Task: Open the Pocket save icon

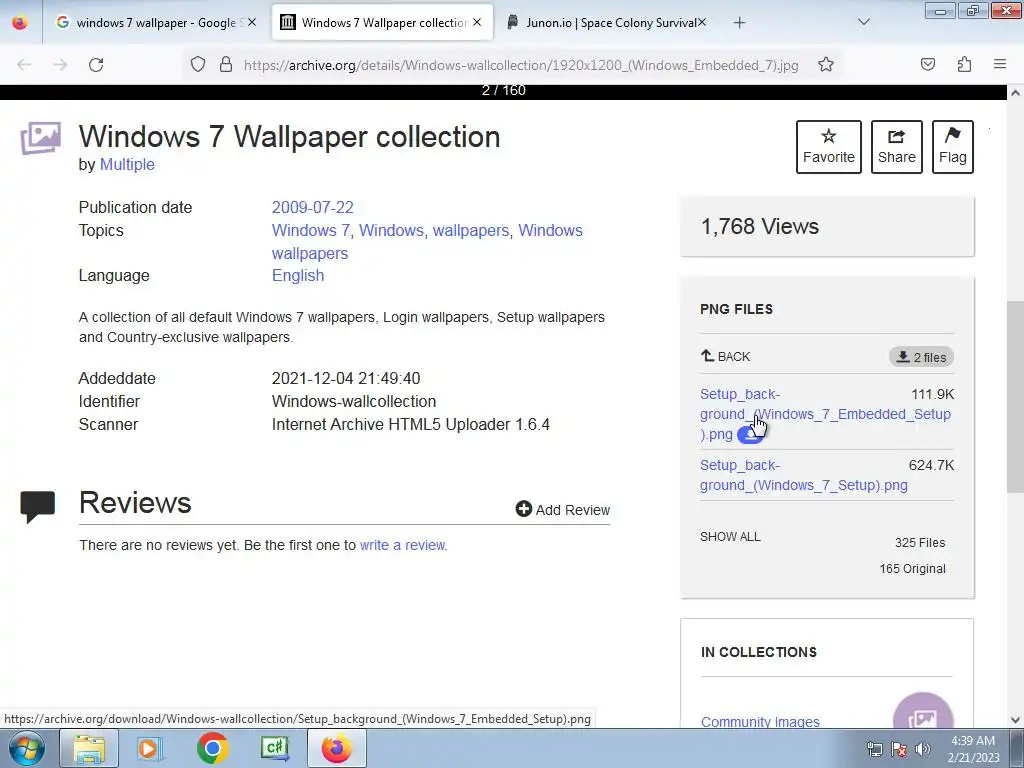Action: 927,65
